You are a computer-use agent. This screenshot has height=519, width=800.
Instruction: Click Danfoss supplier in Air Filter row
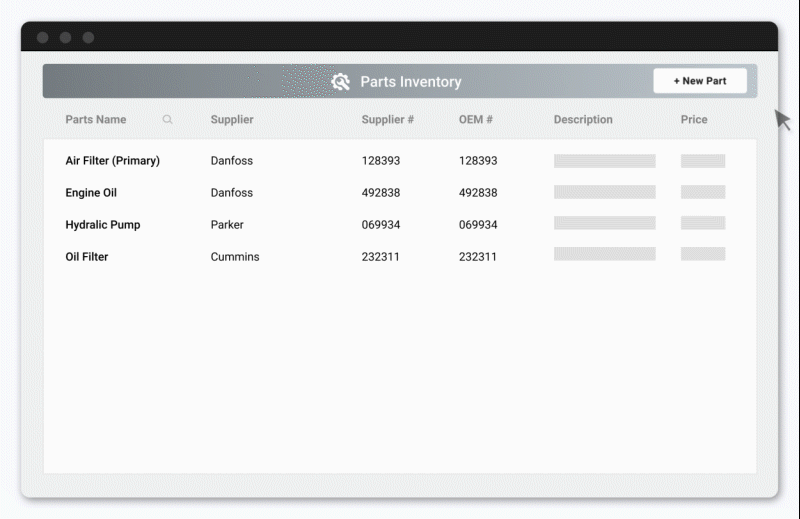(232, 161)
